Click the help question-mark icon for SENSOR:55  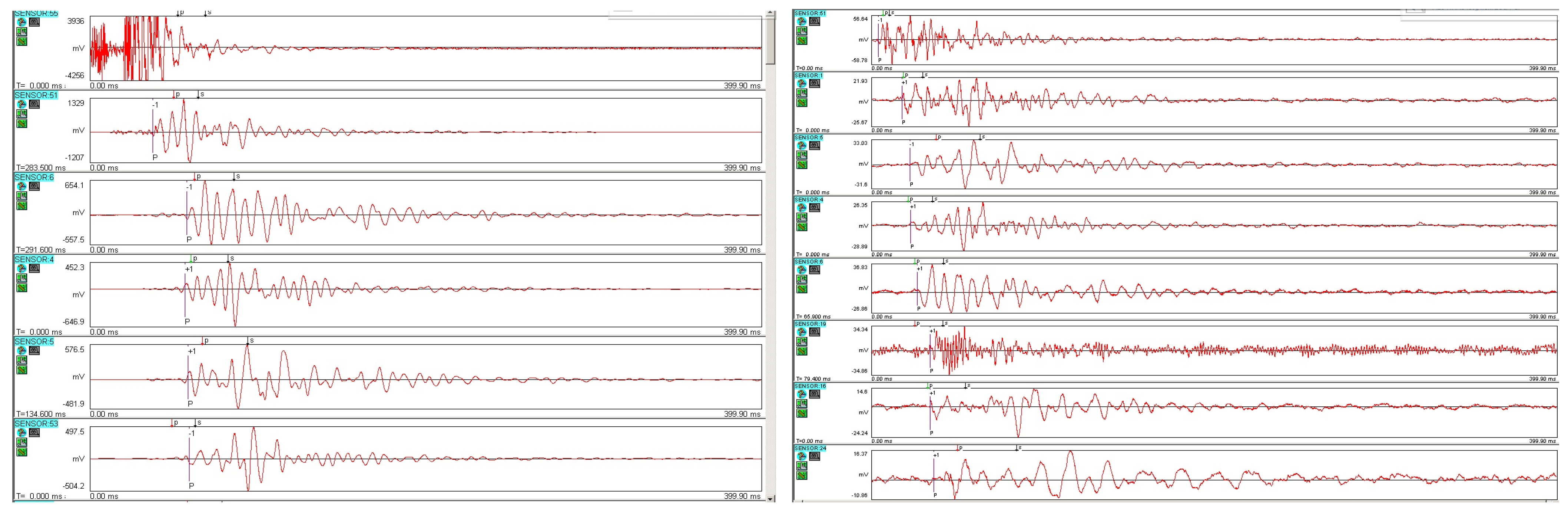click(x=21, y=22)
